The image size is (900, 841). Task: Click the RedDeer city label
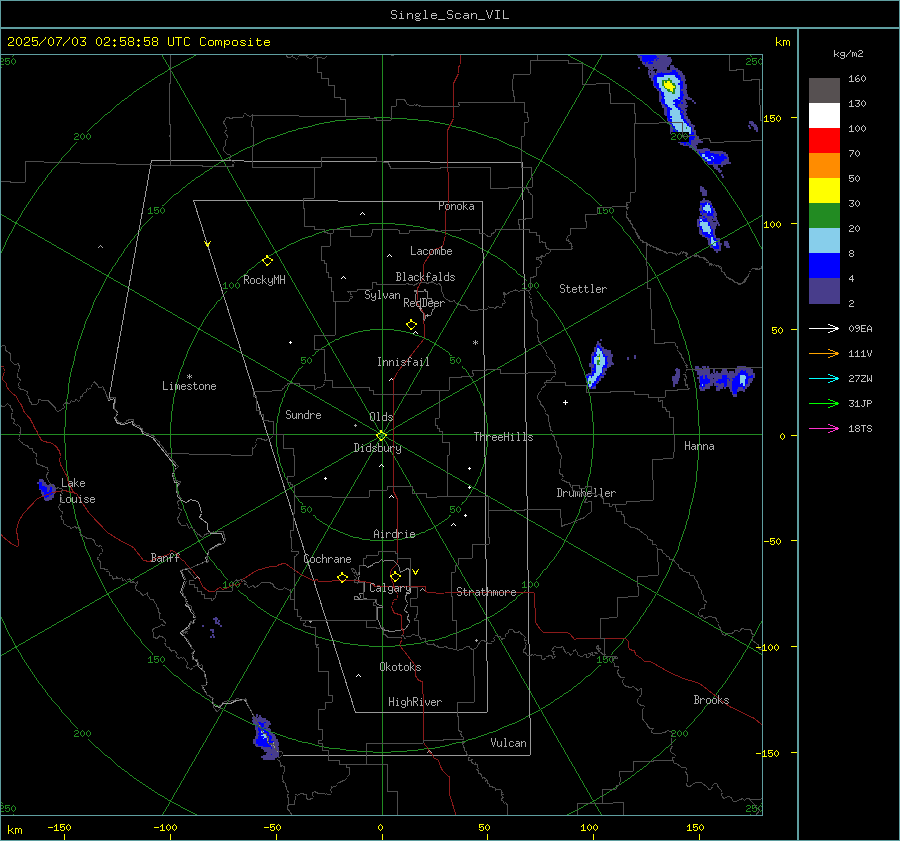pos(424,303)
